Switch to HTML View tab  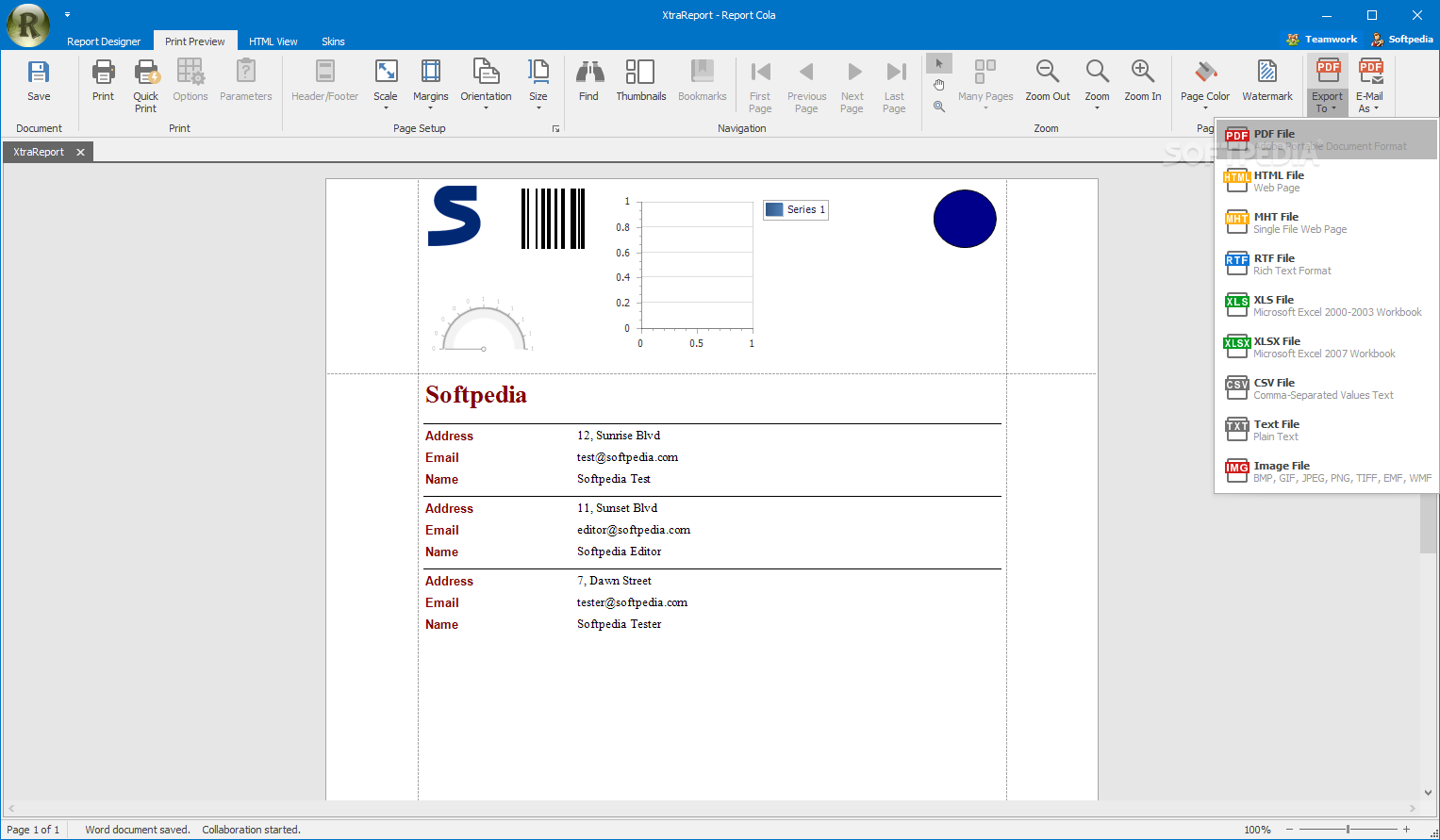click(x=273, y=41)
